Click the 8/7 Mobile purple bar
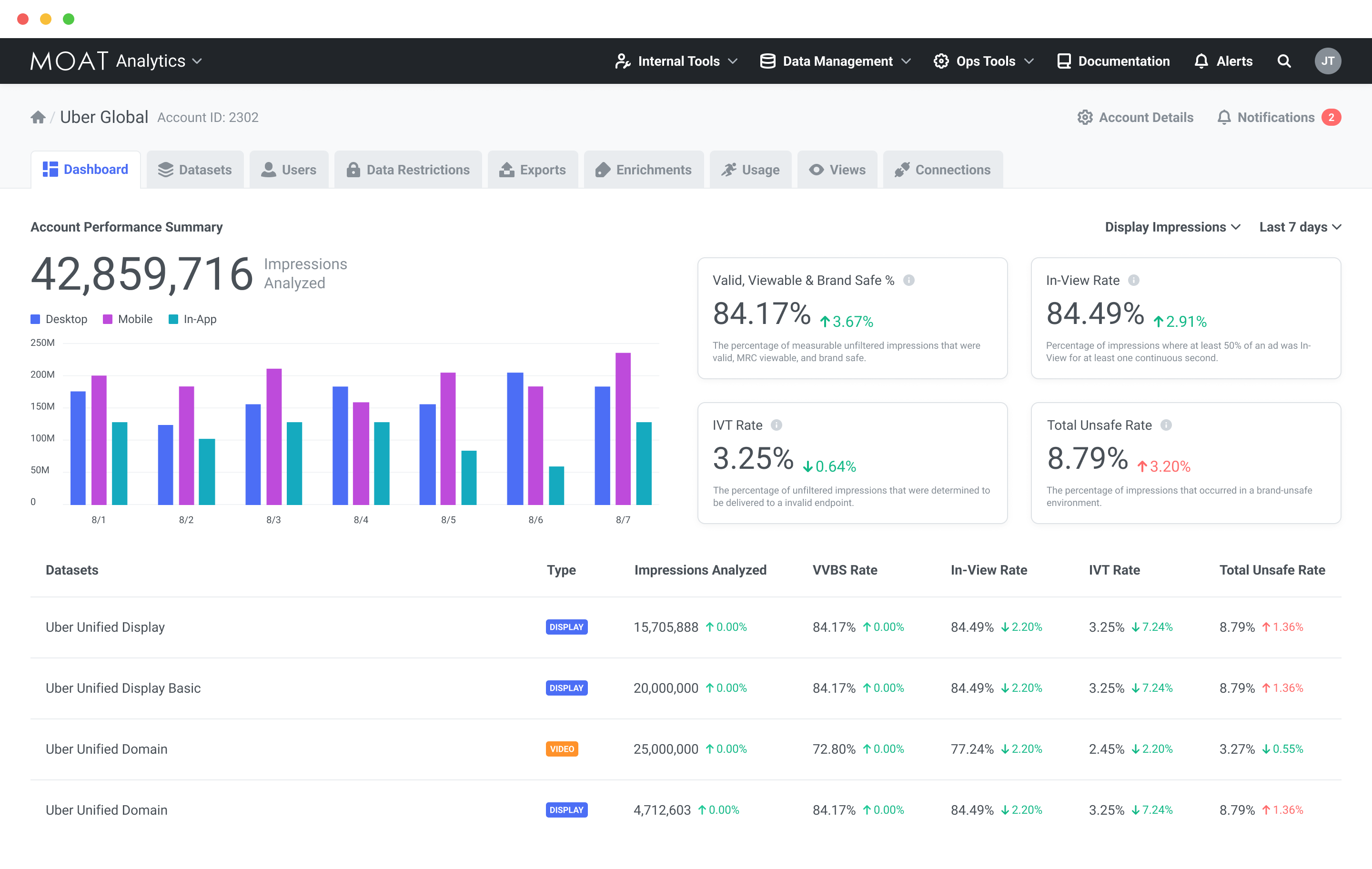Viewport: 1372px width, 869px height. pos(623,428)
